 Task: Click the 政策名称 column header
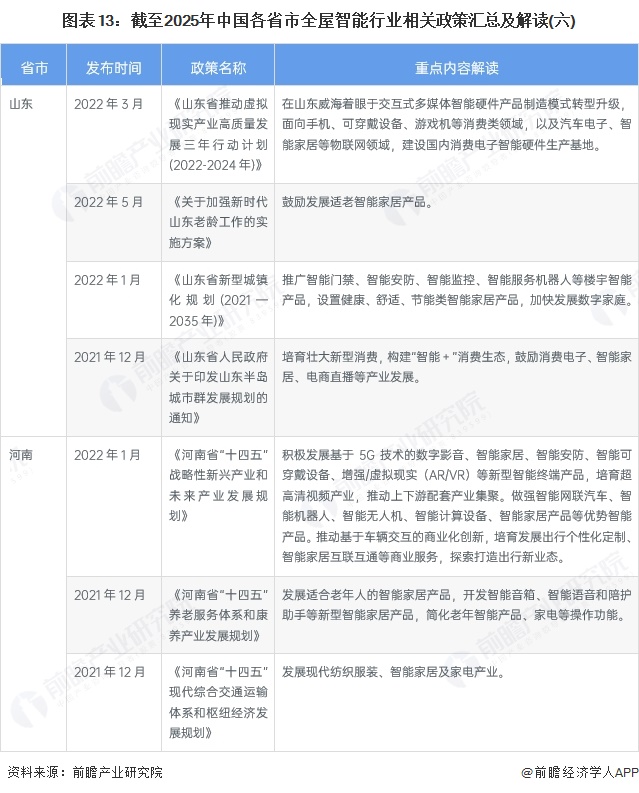pos(218,68)
